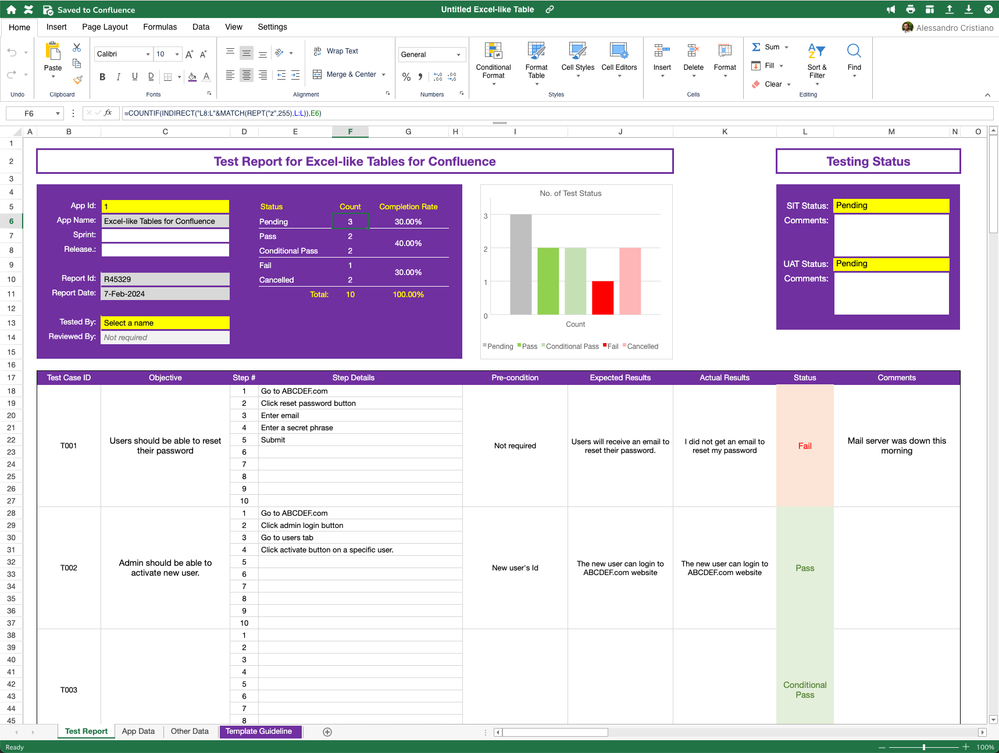Viewport: 999px width, 753px height.
Task: Toggle bold formatting on selected cell
Action: coord(102,76)
